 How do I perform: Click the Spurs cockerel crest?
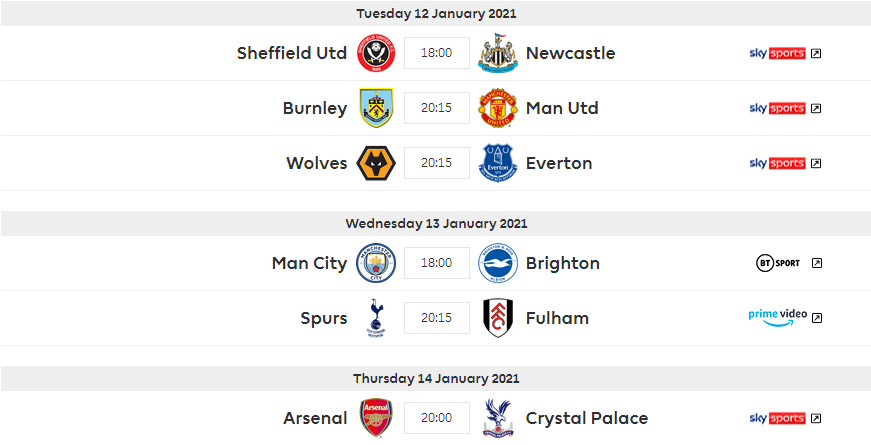[x=376, y=318]
